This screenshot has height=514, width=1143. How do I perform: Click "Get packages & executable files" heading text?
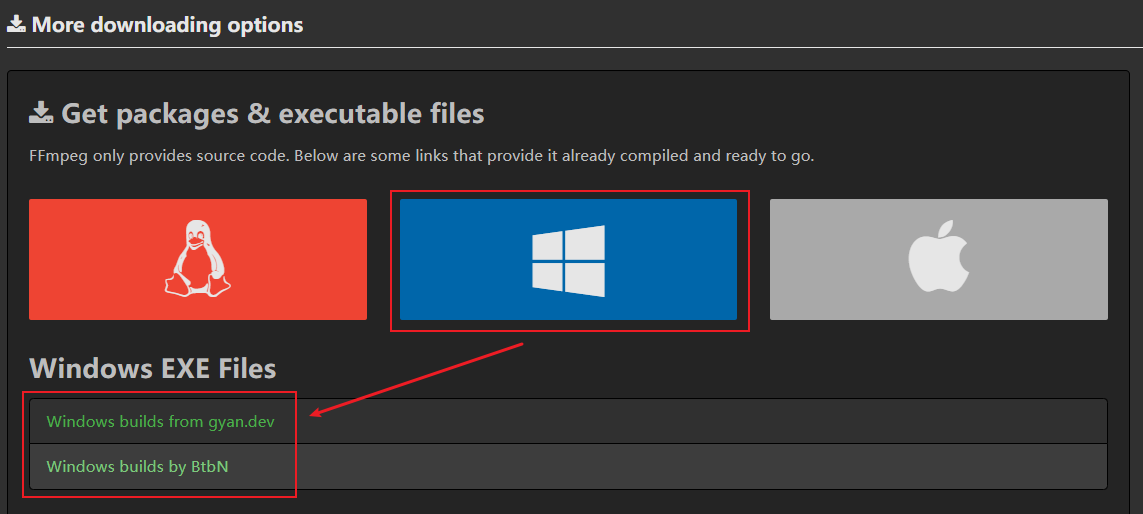coord(273,114)
